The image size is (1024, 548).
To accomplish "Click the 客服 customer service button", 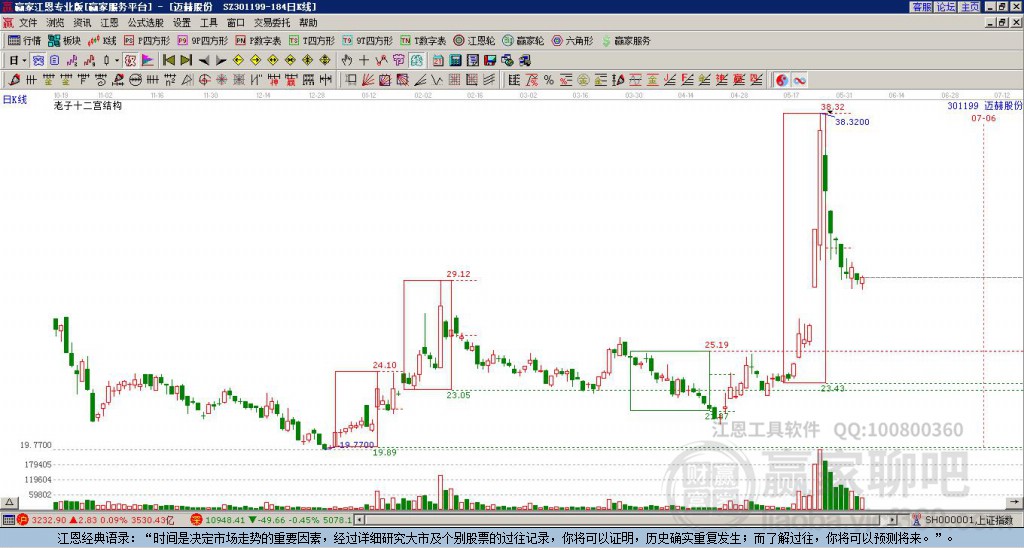I will 922,7.
